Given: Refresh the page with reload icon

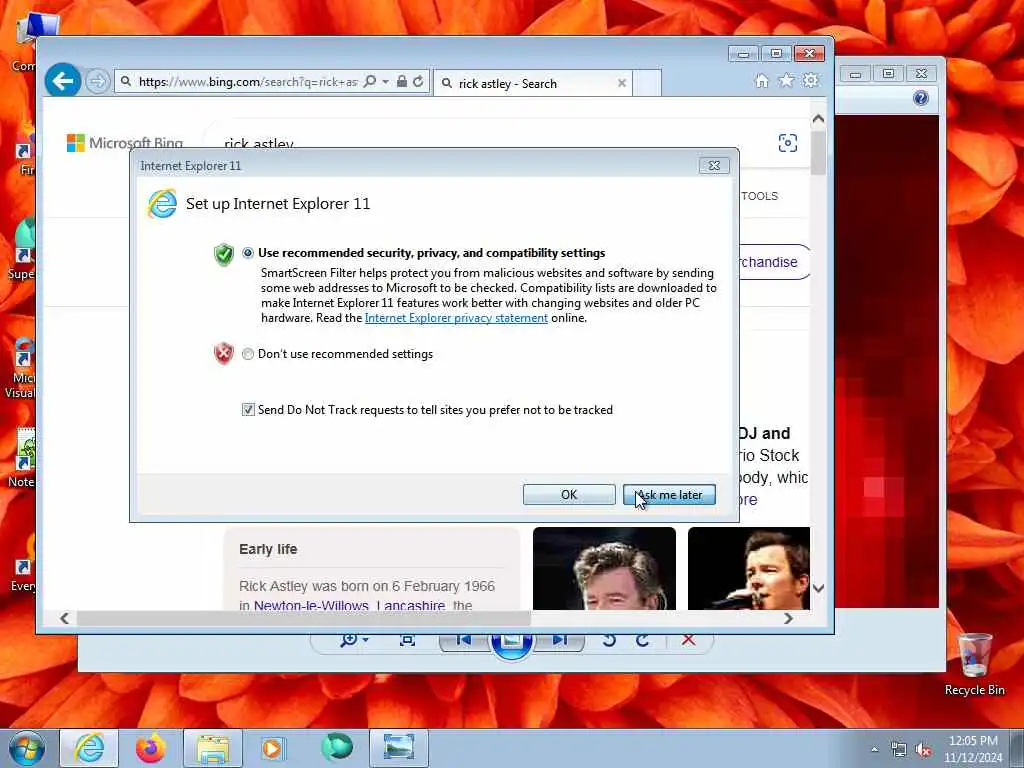Looking at the screenshot, I should (x=418, y=82).
